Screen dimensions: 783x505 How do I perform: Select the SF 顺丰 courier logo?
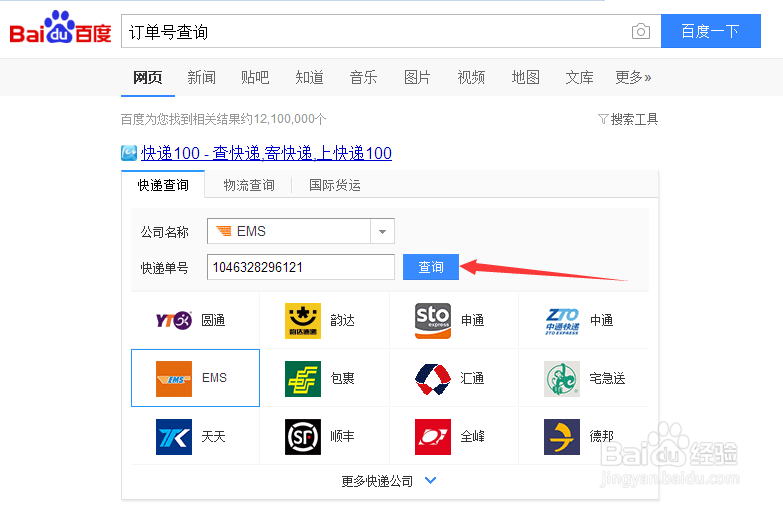[303, 437]
